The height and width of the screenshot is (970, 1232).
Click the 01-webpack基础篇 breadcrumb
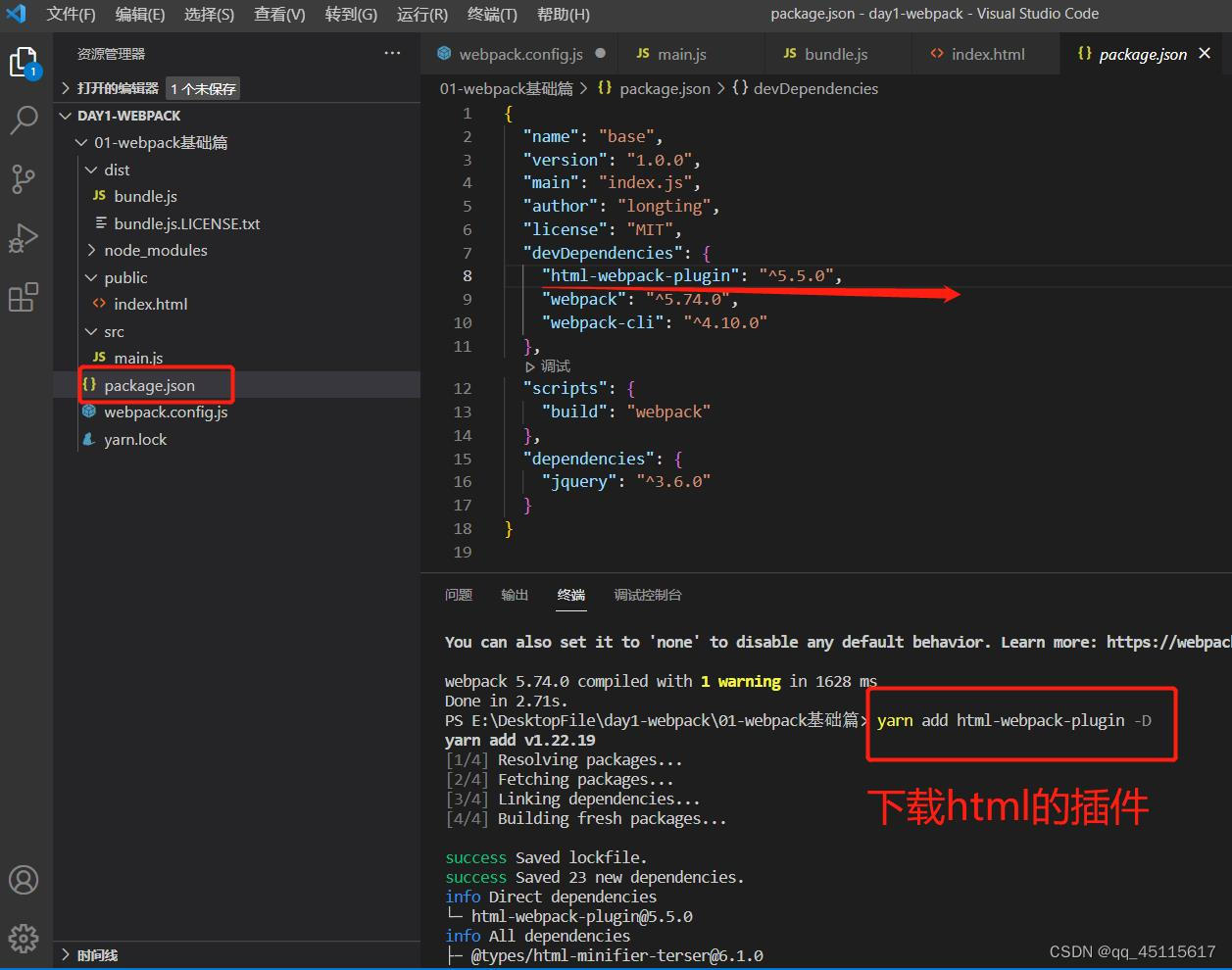506,88
